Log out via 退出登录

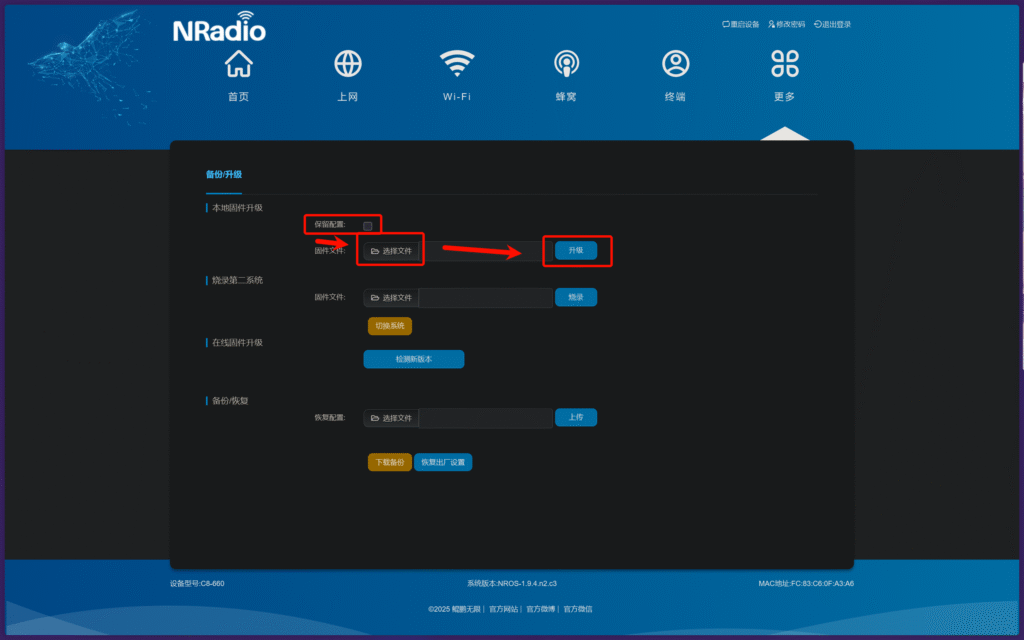[x=832, y=24]
